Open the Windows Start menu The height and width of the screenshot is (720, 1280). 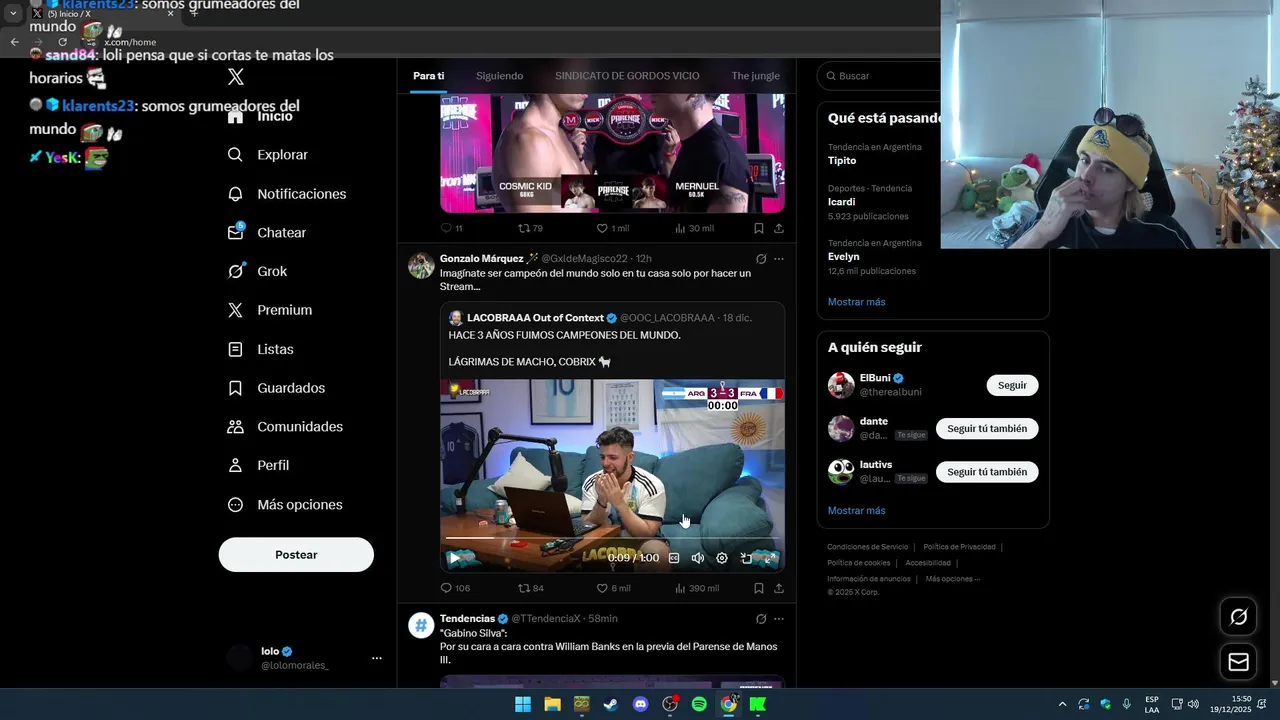click(x=523, y=704)
